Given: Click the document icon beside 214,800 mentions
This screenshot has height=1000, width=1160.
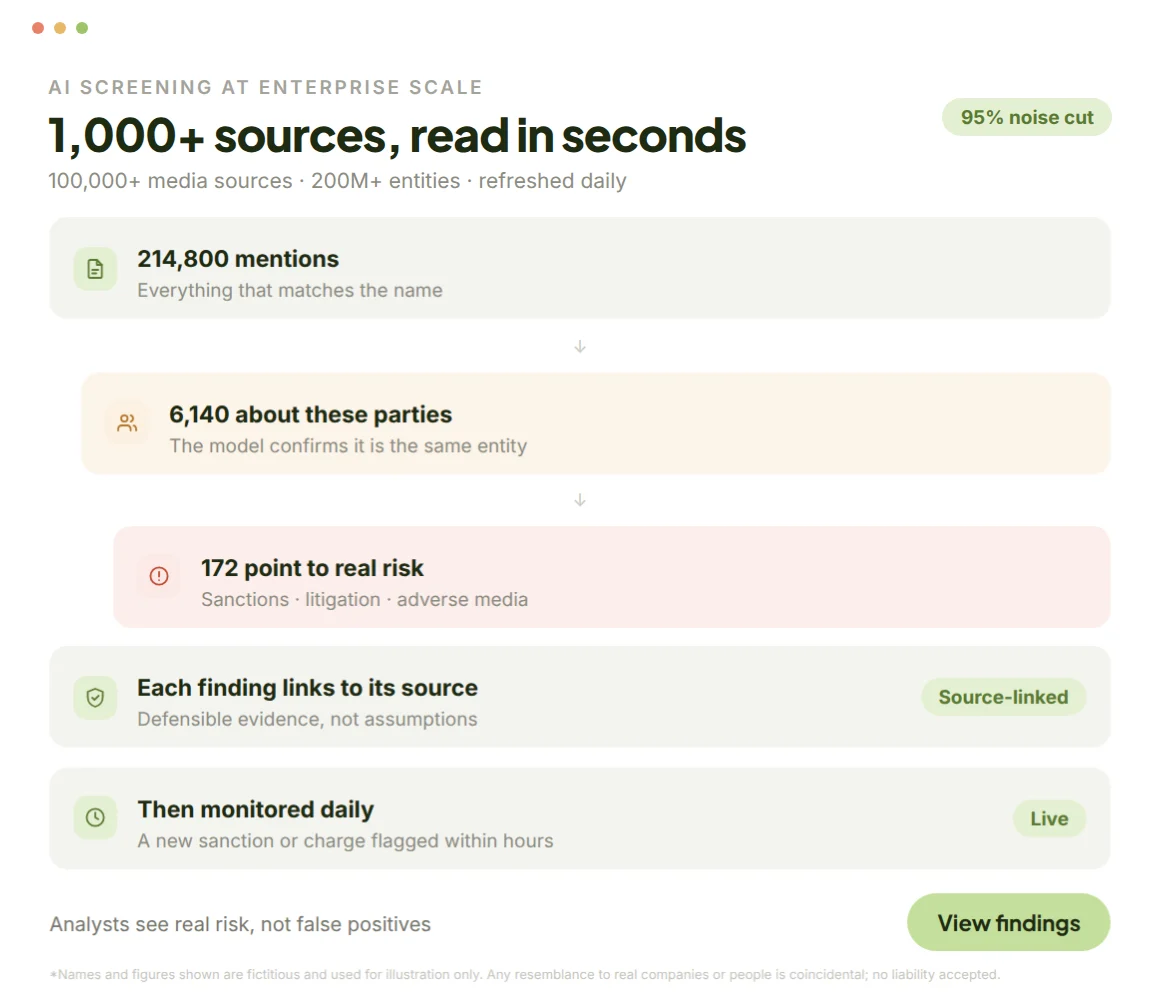Looking at the screenshot, I should coord(95,268).
